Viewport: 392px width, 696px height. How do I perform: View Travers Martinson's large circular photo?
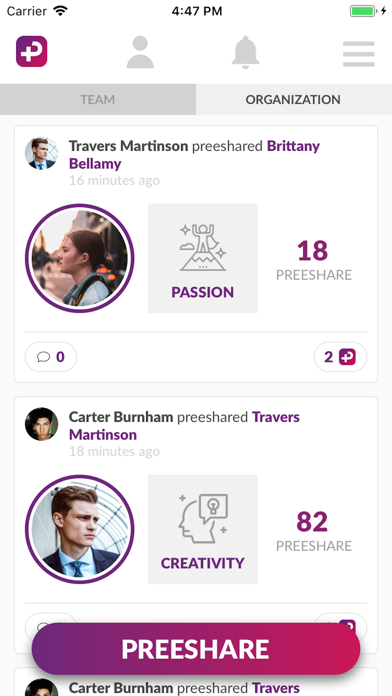(79, 529)
